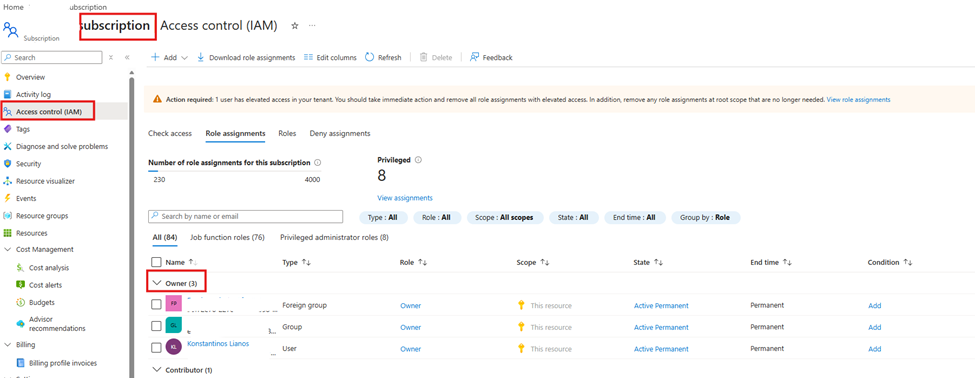The image size is (975, 378).
Task: Open the Security shield icon
Action: pyautogui.click(x=7, y=164)
